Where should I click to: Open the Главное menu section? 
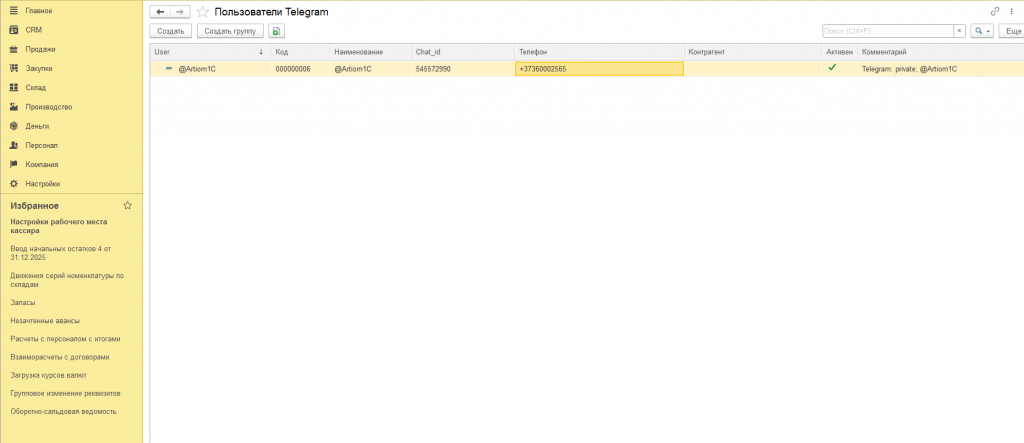[39, 11]
